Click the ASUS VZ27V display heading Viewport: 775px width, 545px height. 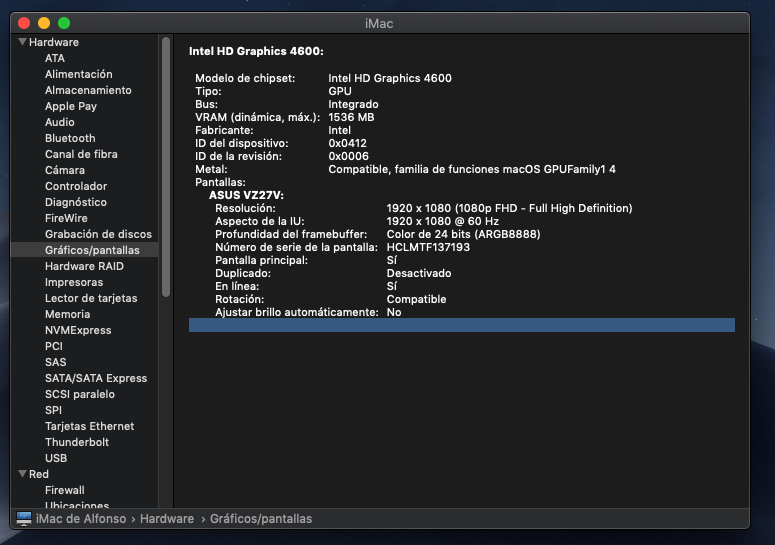click(x=246, y=195)
